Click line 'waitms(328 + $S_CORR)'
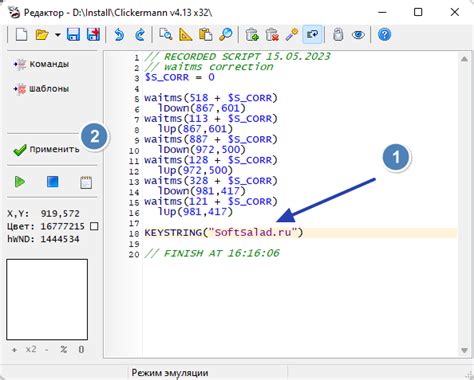Screen dimensions: 474x380 pyautogui.click(x=211, y=181)
